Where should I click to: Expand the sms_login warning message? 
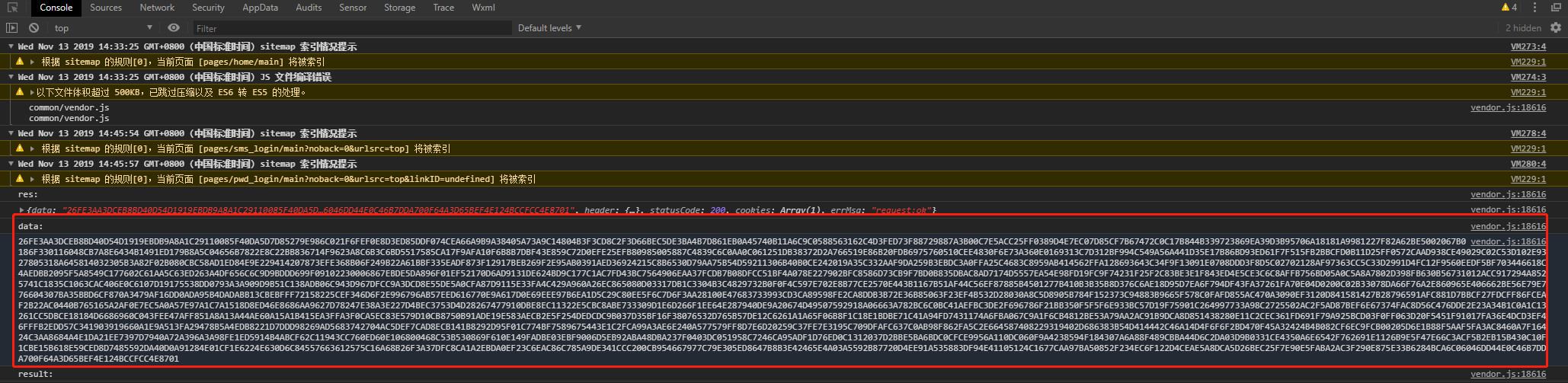(x=31, y=148)
